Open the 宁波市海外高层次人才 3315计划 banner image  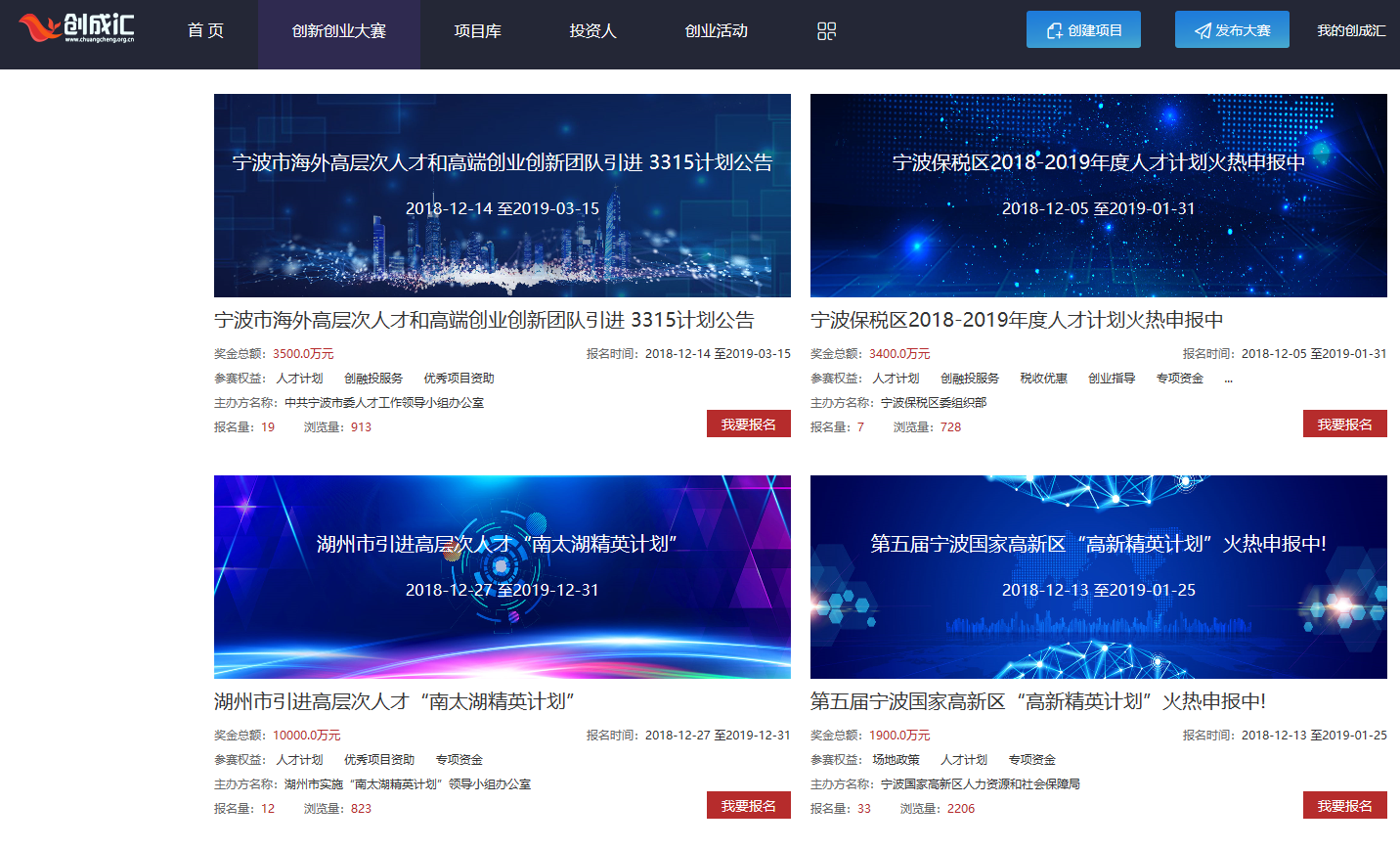502,196
